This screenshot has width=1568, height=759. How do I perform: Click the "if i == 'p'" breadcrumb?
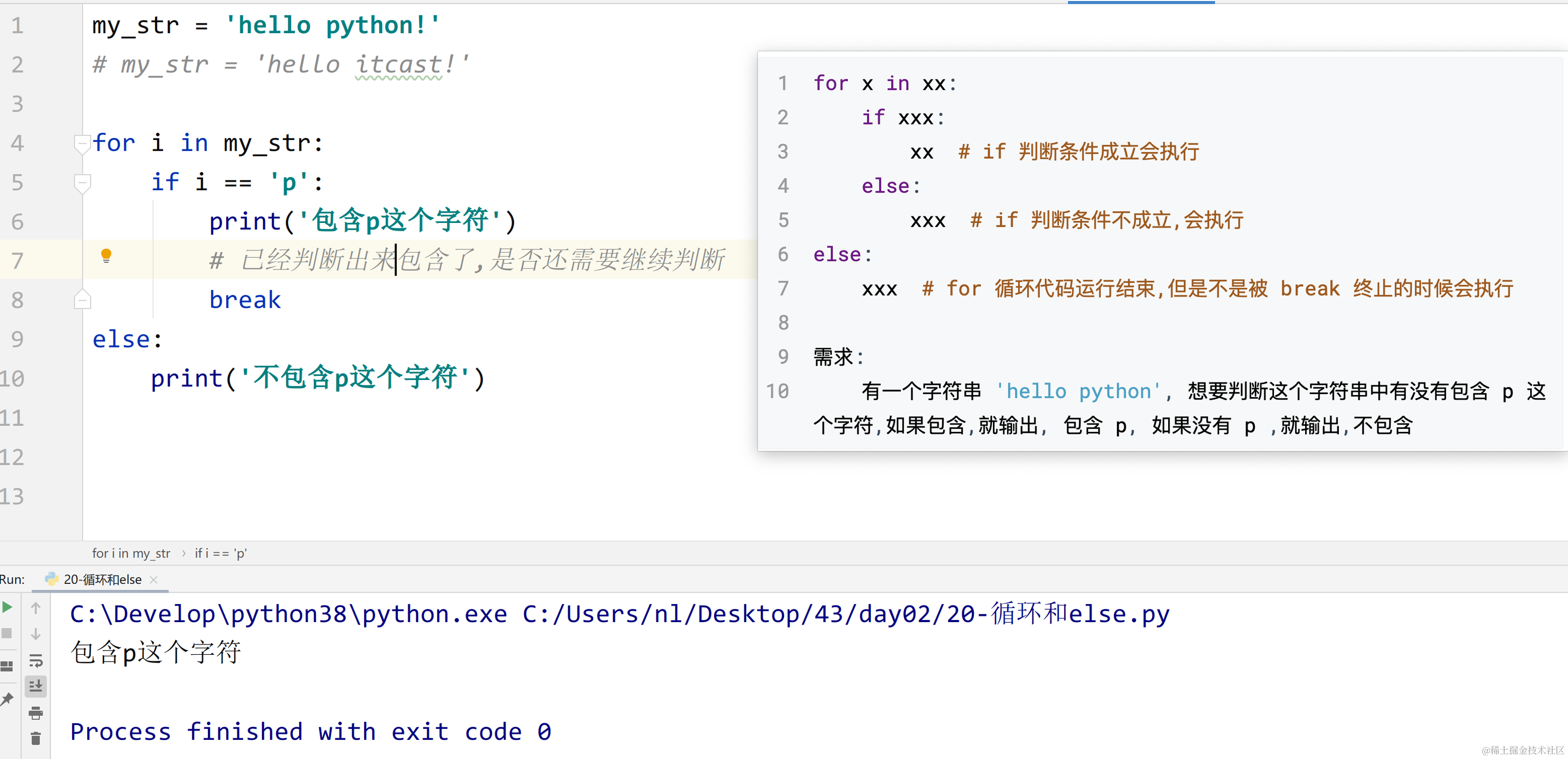(x=220, y=553)
